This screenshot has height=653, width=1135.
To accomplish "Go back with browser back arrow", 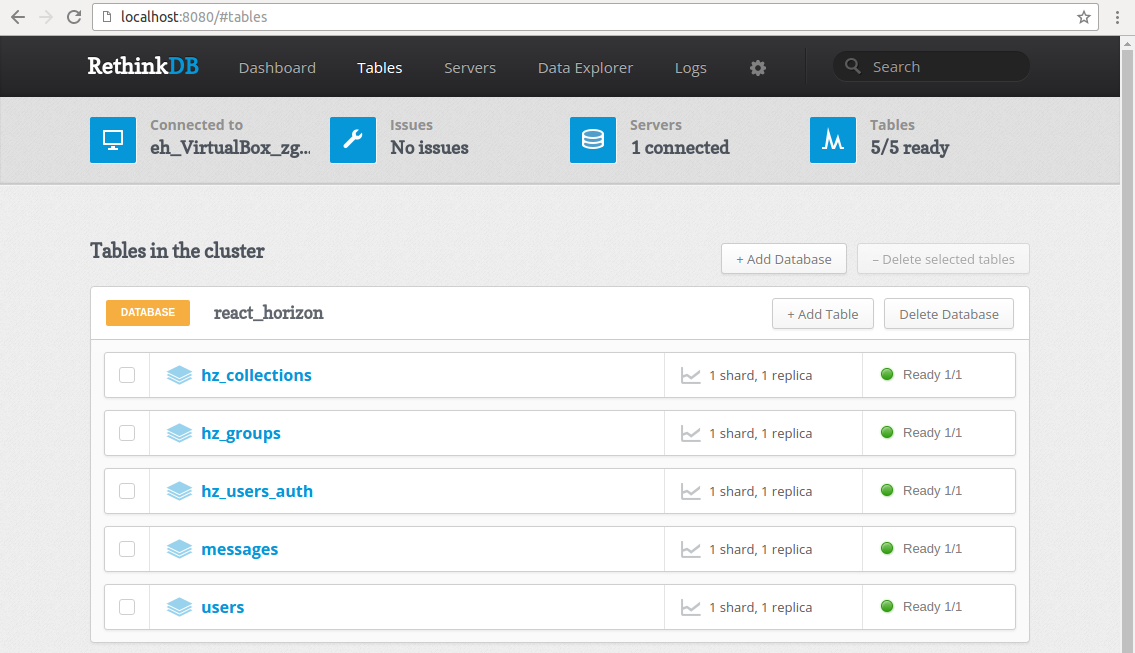I will click(x=18, y=17).
